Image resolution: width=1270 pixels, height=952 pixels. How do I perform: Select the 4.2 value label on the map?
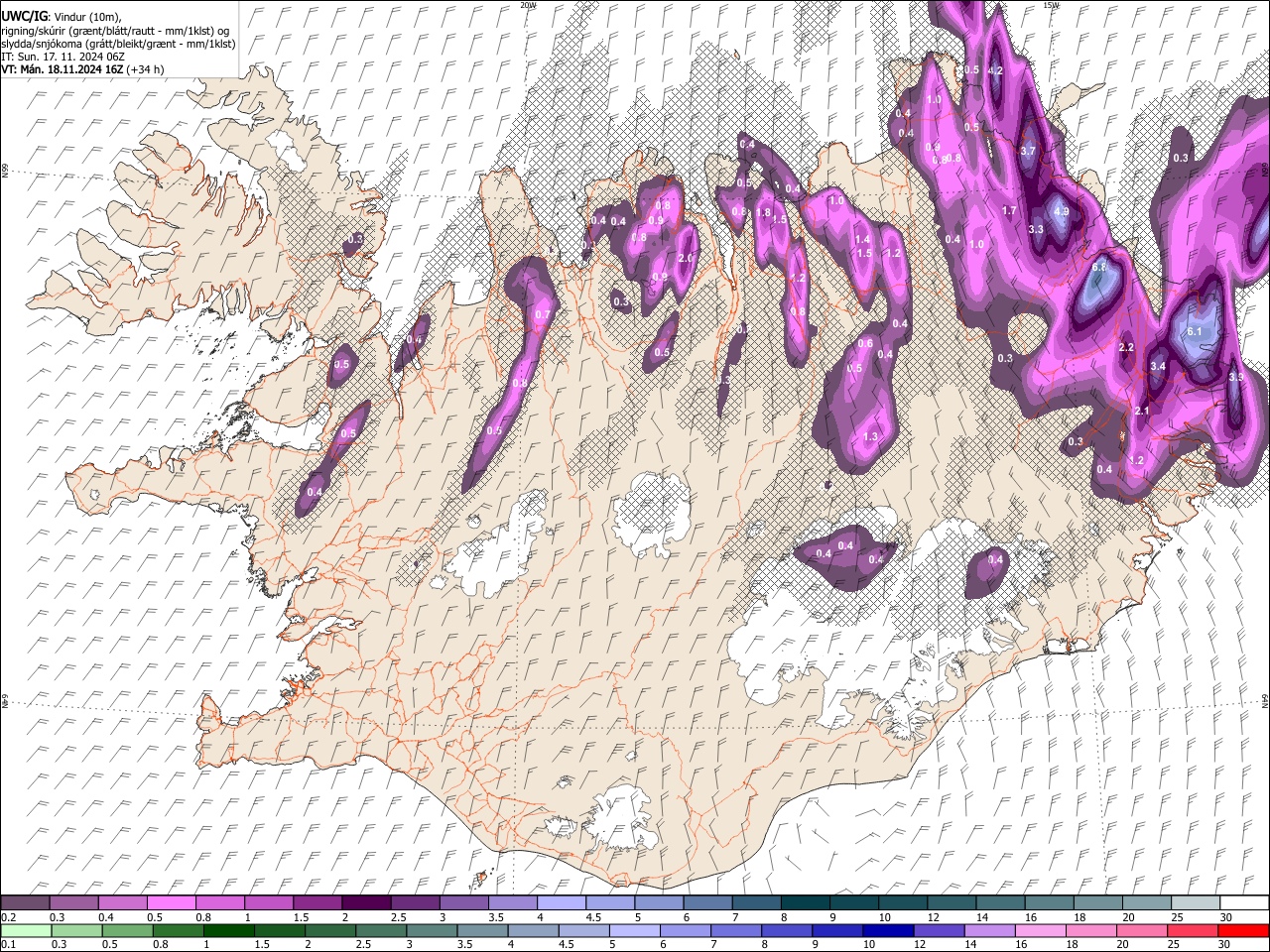coord(996,70)
